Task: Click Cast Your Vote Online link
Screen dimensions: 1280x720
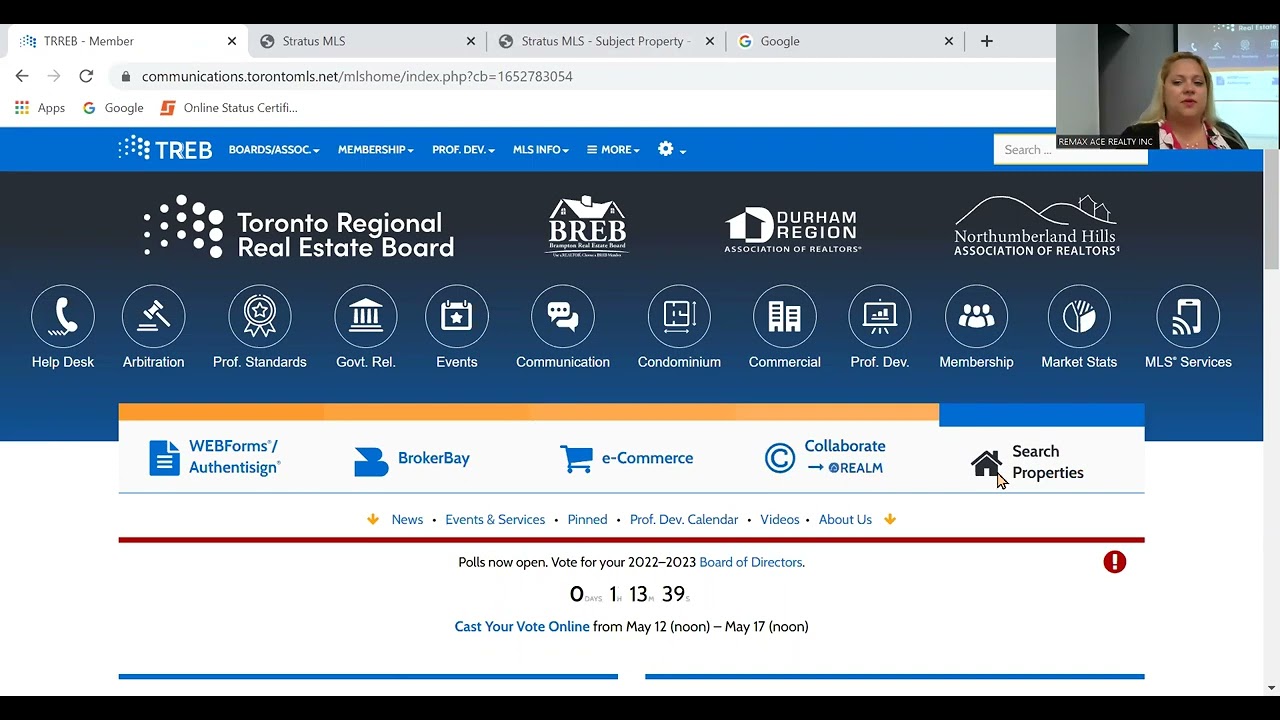Action: click(522, 627)
